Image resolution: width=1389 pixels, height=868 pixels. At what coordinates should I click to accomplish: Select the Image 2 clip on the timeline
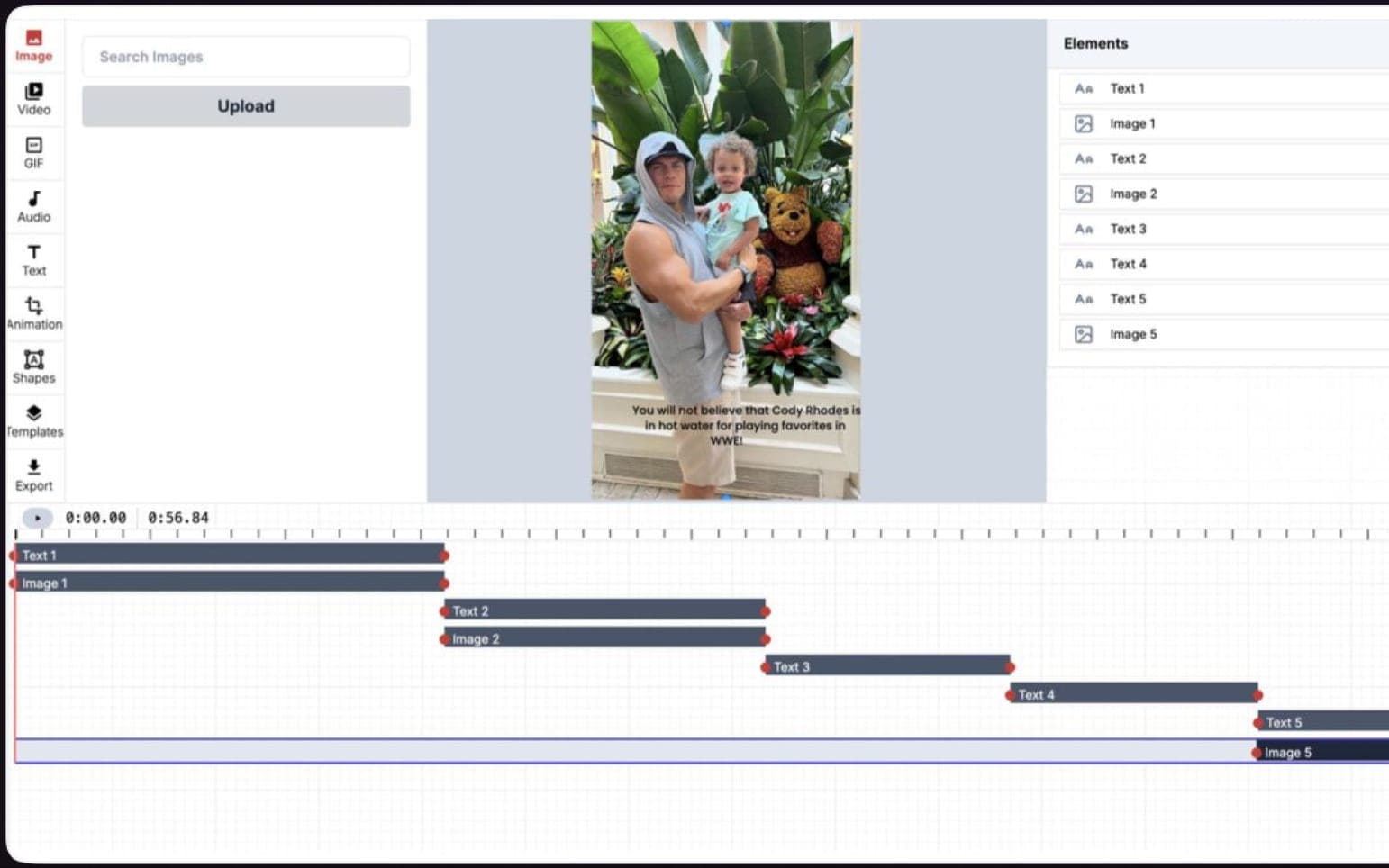[604, 638]
